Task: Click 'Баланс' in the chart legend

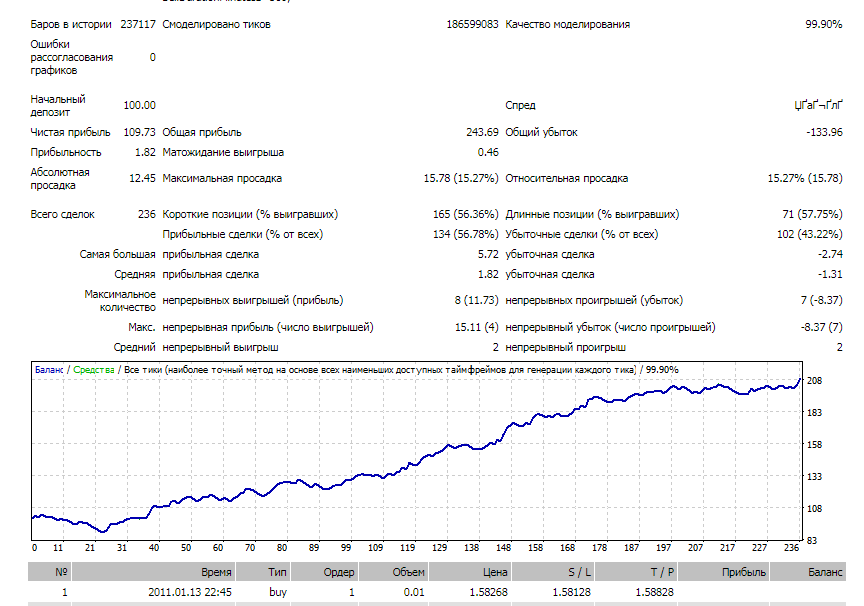Action: [x=49, y=370]
